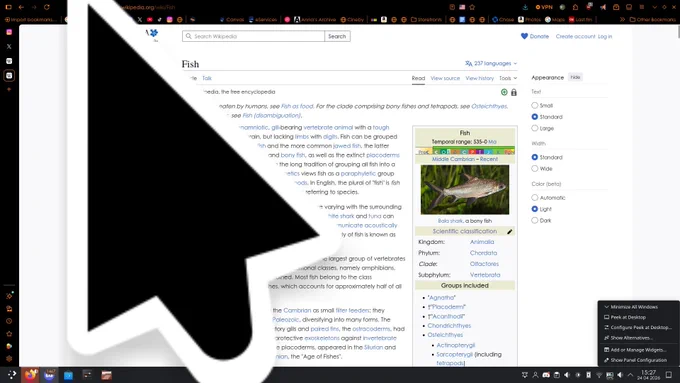Click the Wi-Fi network tray icon

(599, 375)
